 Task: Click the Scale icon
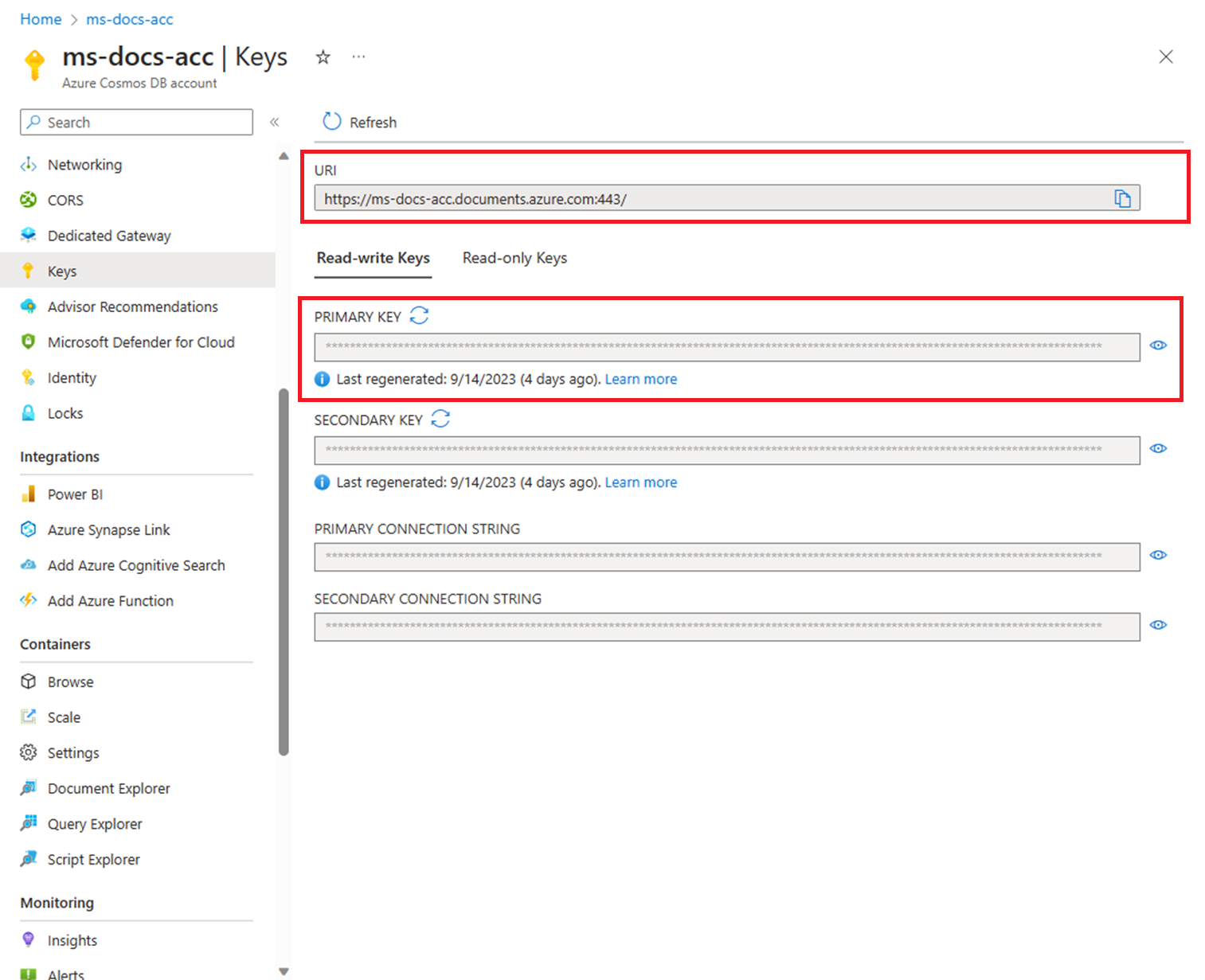click(29, 716)
